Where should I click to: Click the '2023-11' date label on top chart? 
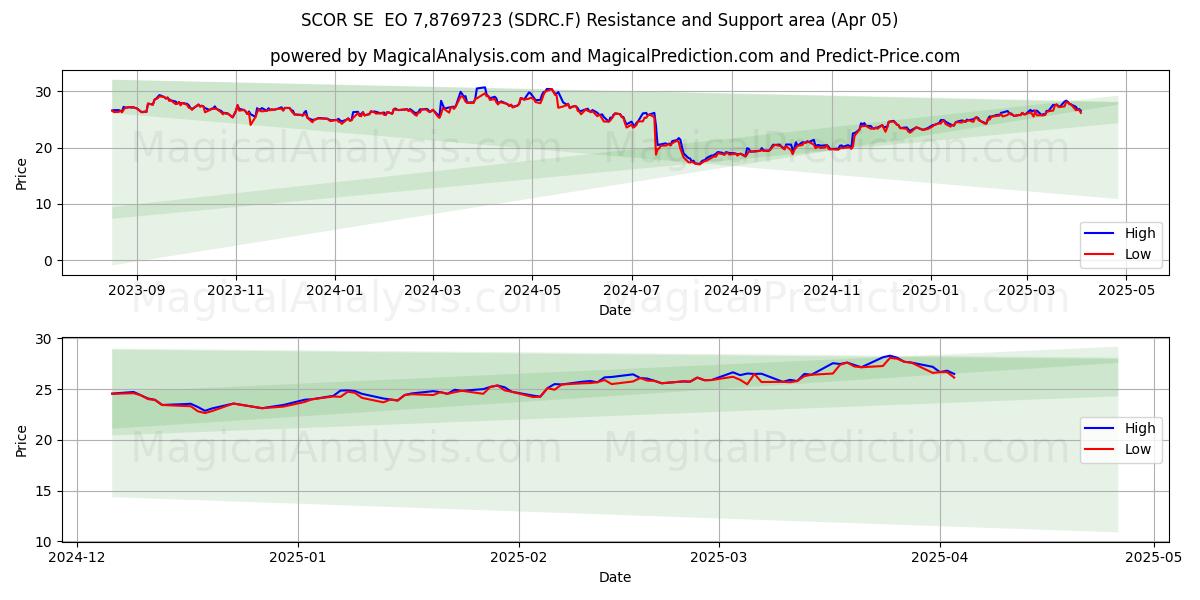tap(236, 290)
